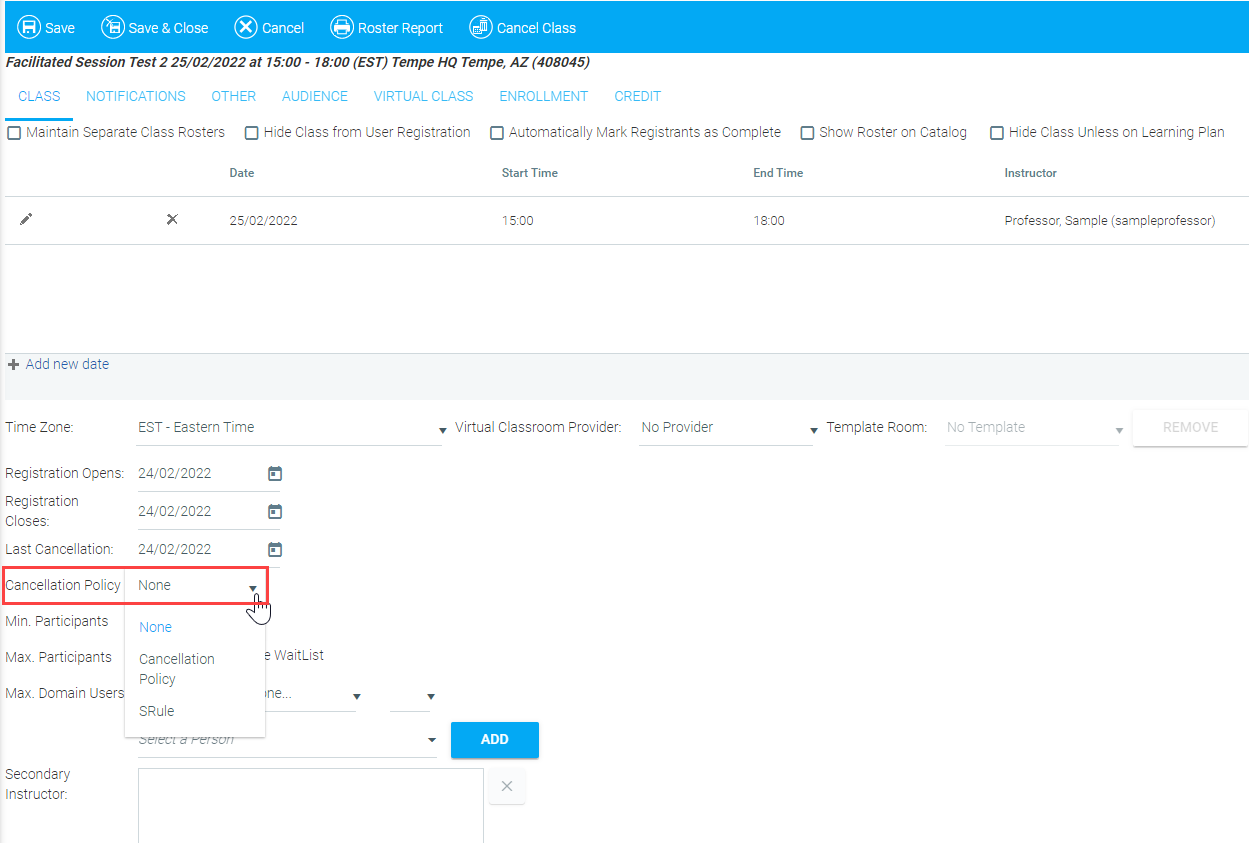This screenshot has width=1249, height=843.
Task: Open Virtual Classroom Provider dropdown
Action: 813,430
